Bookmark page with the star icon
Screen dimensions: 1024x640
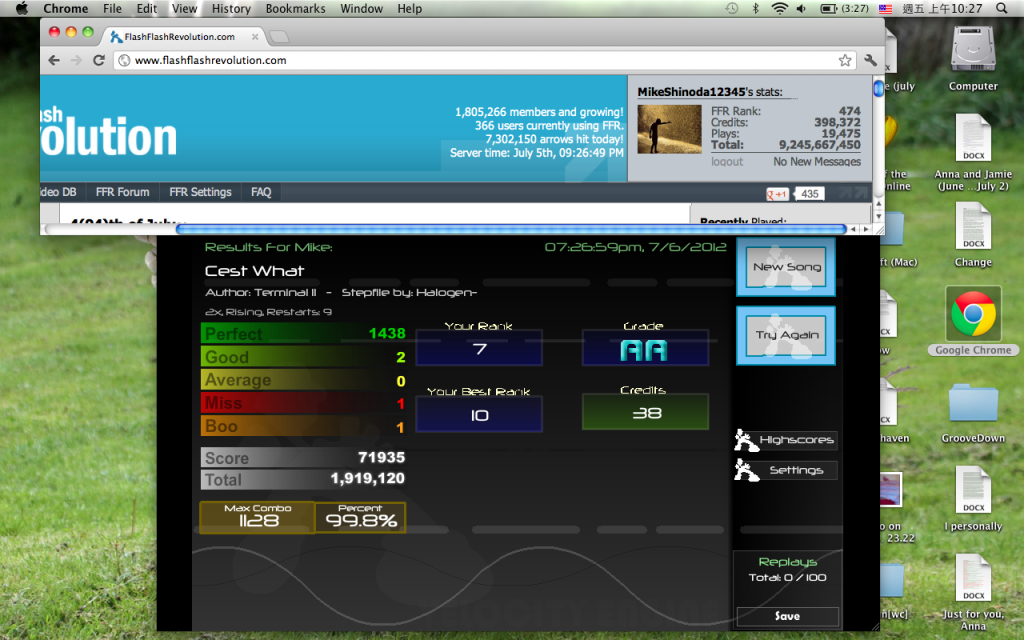[845, 60]
